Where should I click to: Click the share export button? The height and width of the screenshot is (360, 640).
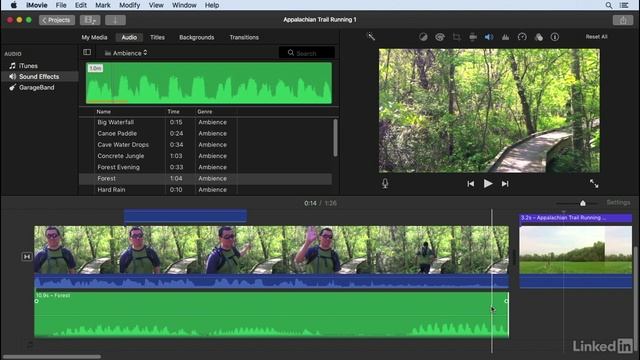[623, 20]
